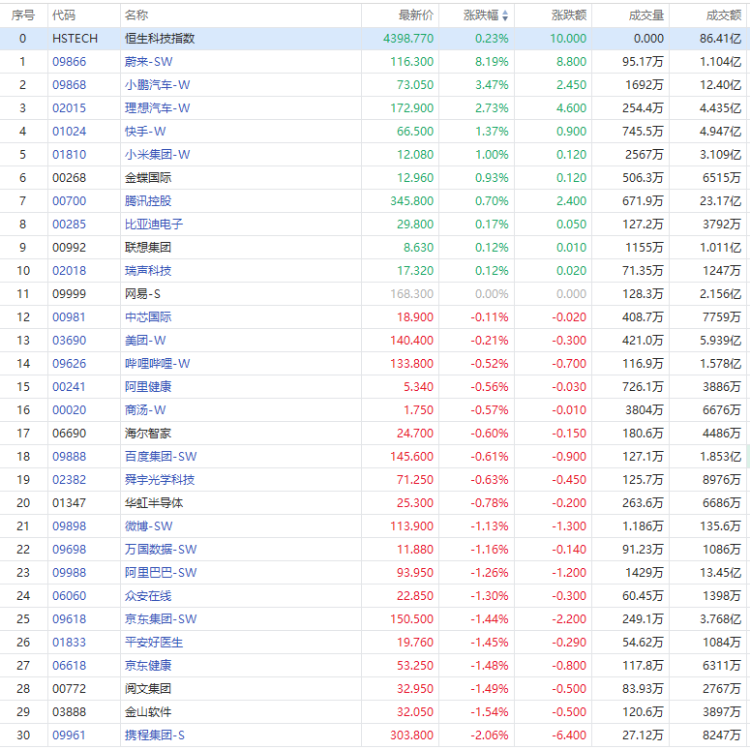Open stock code 09866 link
The image size is (750, 750).
point(69,62)
